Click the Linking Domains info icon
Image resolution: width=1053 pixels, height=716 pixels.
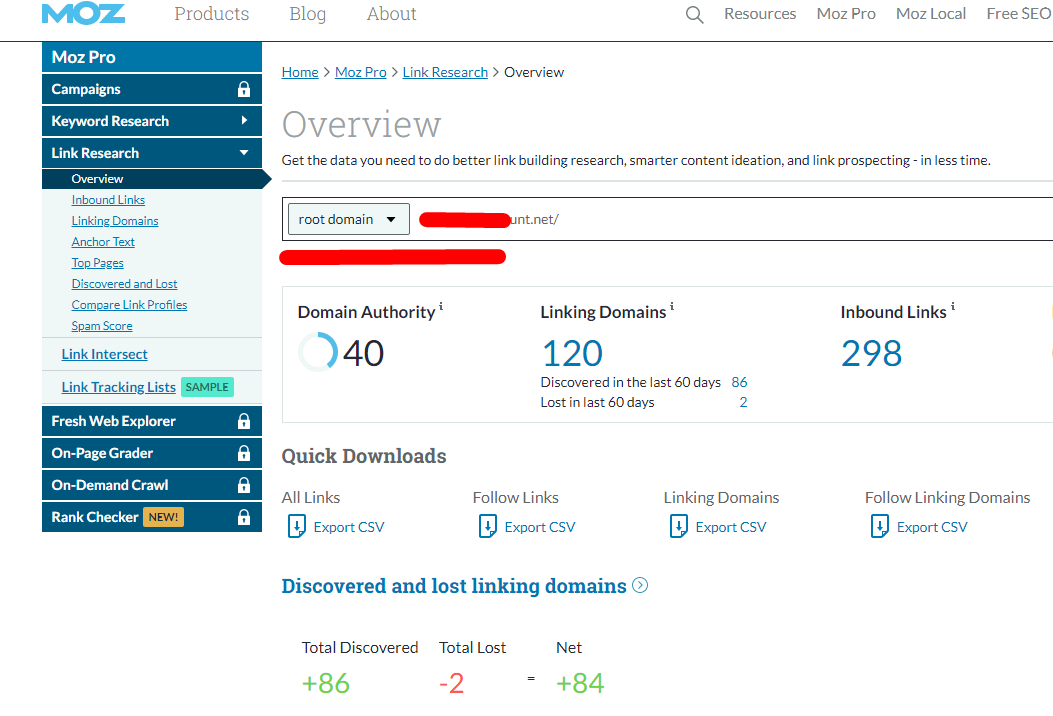672,307
